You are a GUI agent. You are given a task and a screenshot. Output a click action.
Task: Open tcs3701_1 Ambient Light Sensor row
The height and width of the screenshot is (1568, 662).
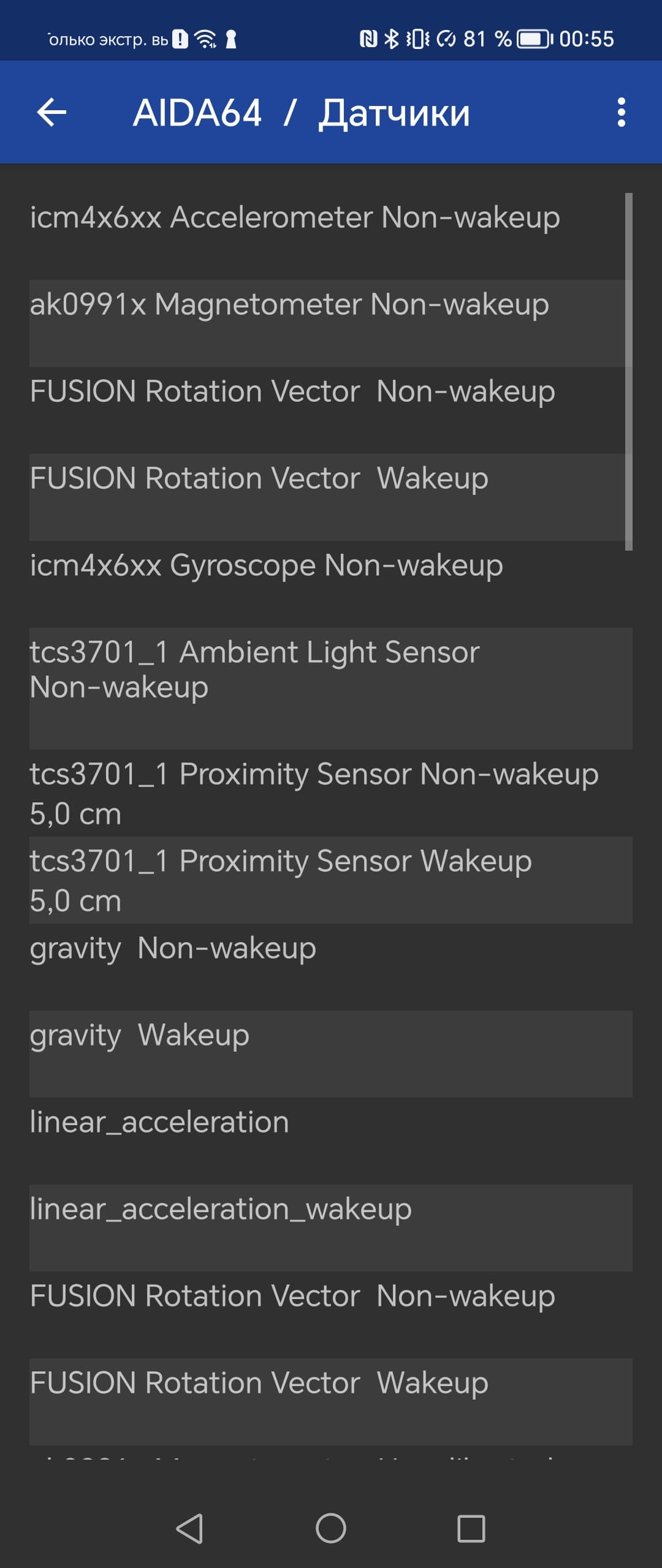tap(254, 670)
